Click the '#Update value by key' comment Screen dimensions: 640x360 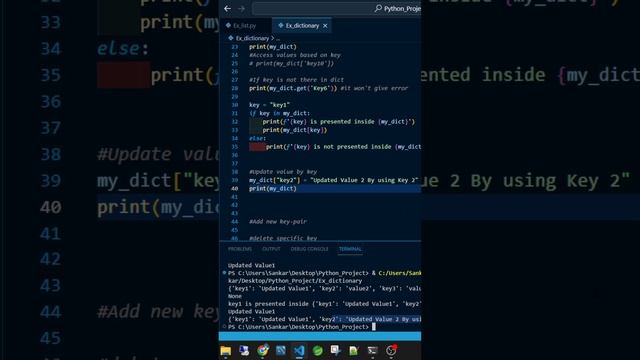tap(283, 172)
